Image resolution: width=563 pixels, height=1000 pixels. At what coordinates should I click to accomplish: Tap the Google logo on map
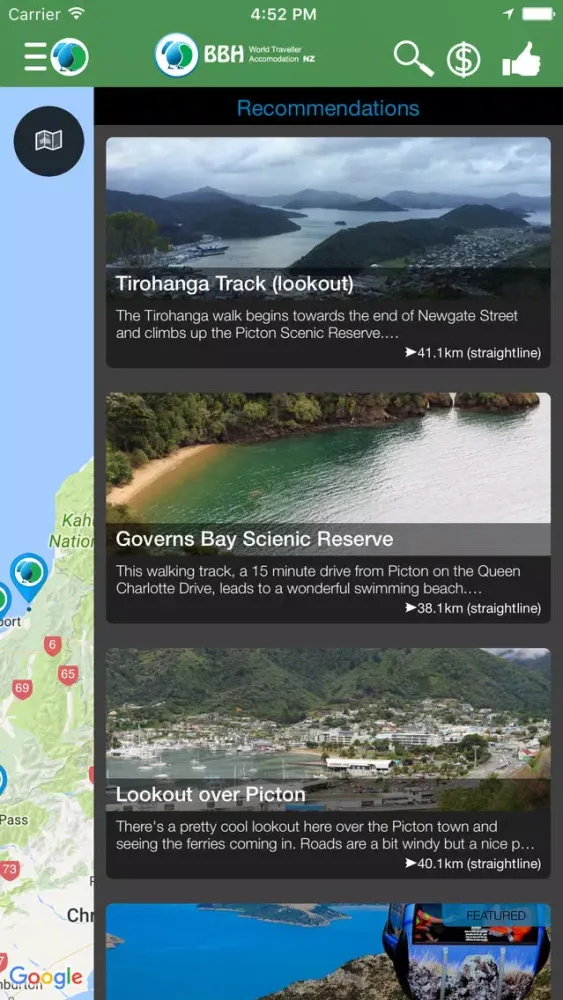tap(46, 977)
